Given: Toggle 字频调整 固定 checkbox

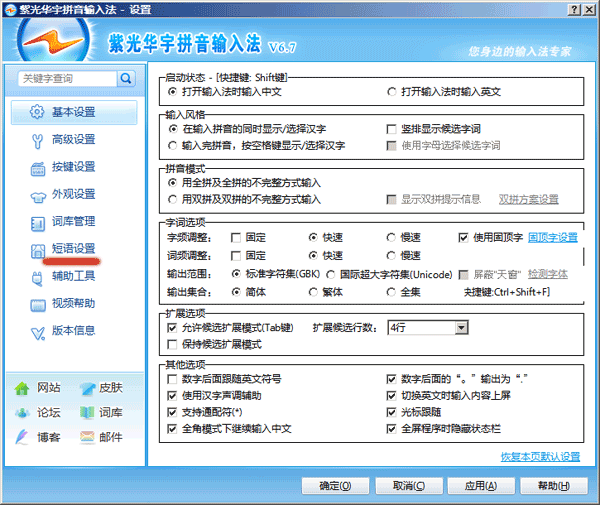Looking at the screenshot, I should (x=236, y=238).
